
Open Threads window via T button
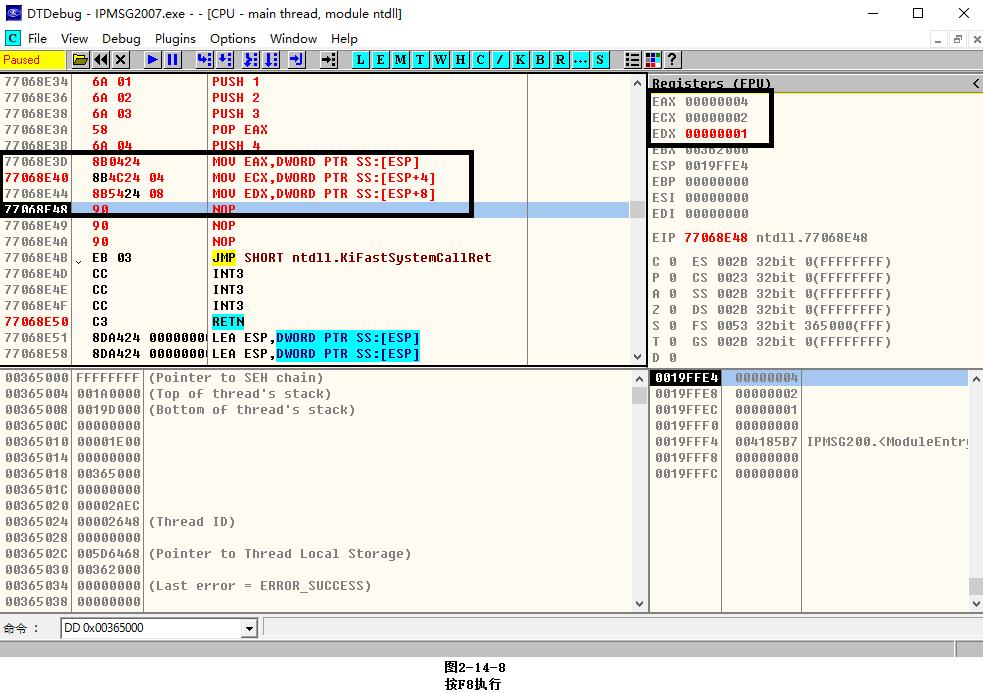[420, 60]
